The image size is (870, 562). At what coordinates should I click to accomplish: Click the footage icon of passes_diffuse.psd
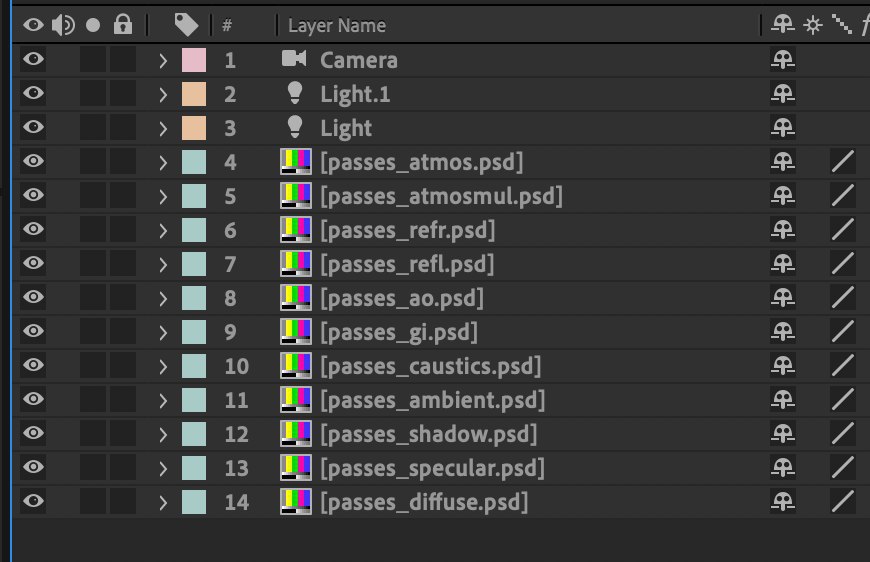296,502
